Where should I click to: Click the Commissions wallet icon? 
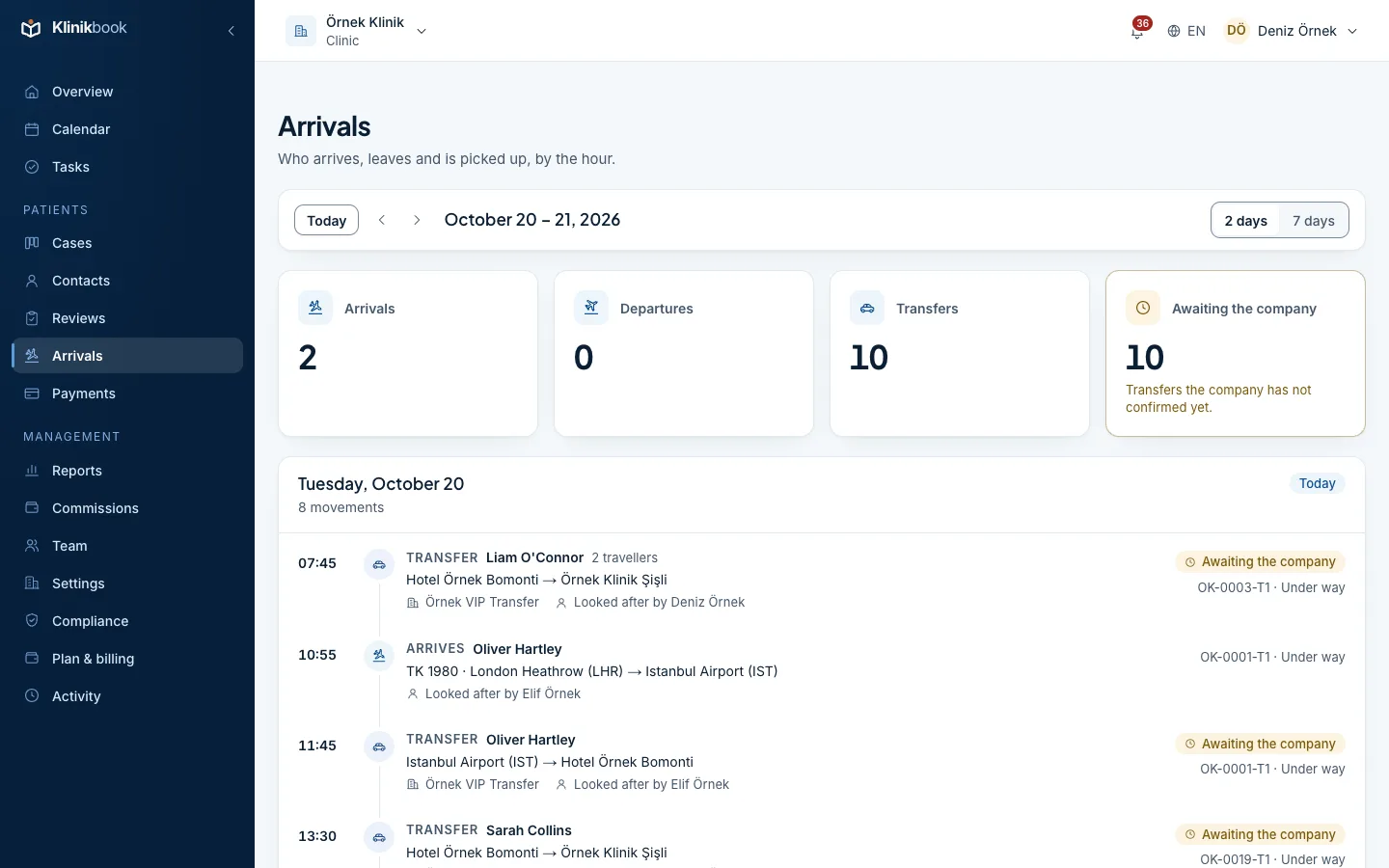32,508
